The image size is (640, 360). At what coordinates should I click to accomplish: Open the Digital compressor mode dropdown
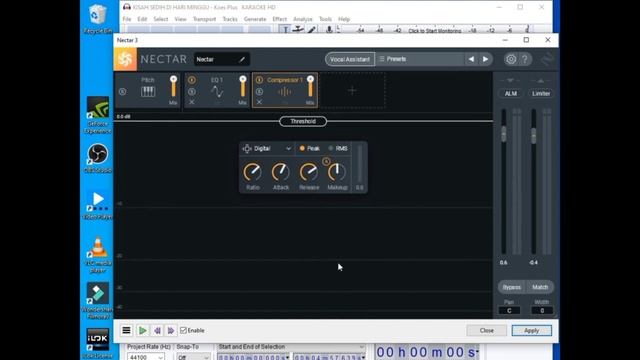coord(267,149)
